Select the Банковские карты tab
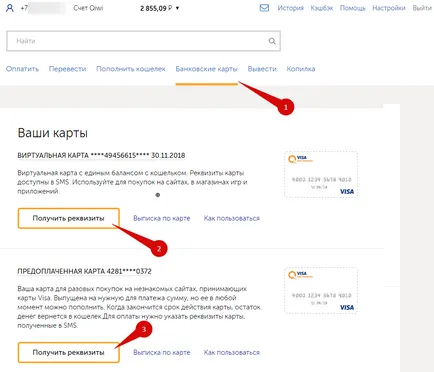The image size is (434, 372). pos(206,69)
